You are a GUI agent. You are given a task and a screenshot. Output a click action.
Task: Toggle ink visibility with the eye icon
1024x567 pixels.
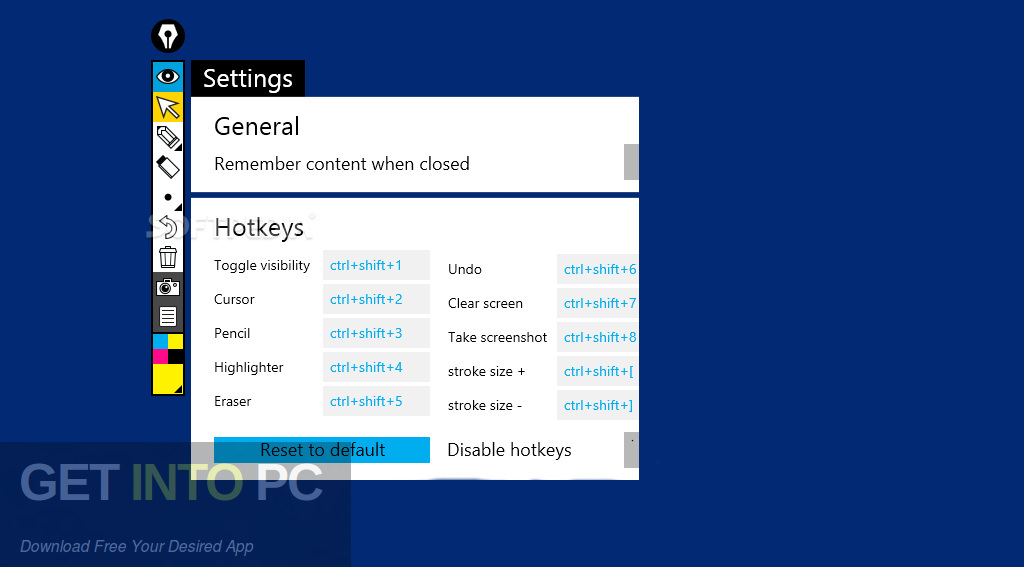tap(168, 76)
